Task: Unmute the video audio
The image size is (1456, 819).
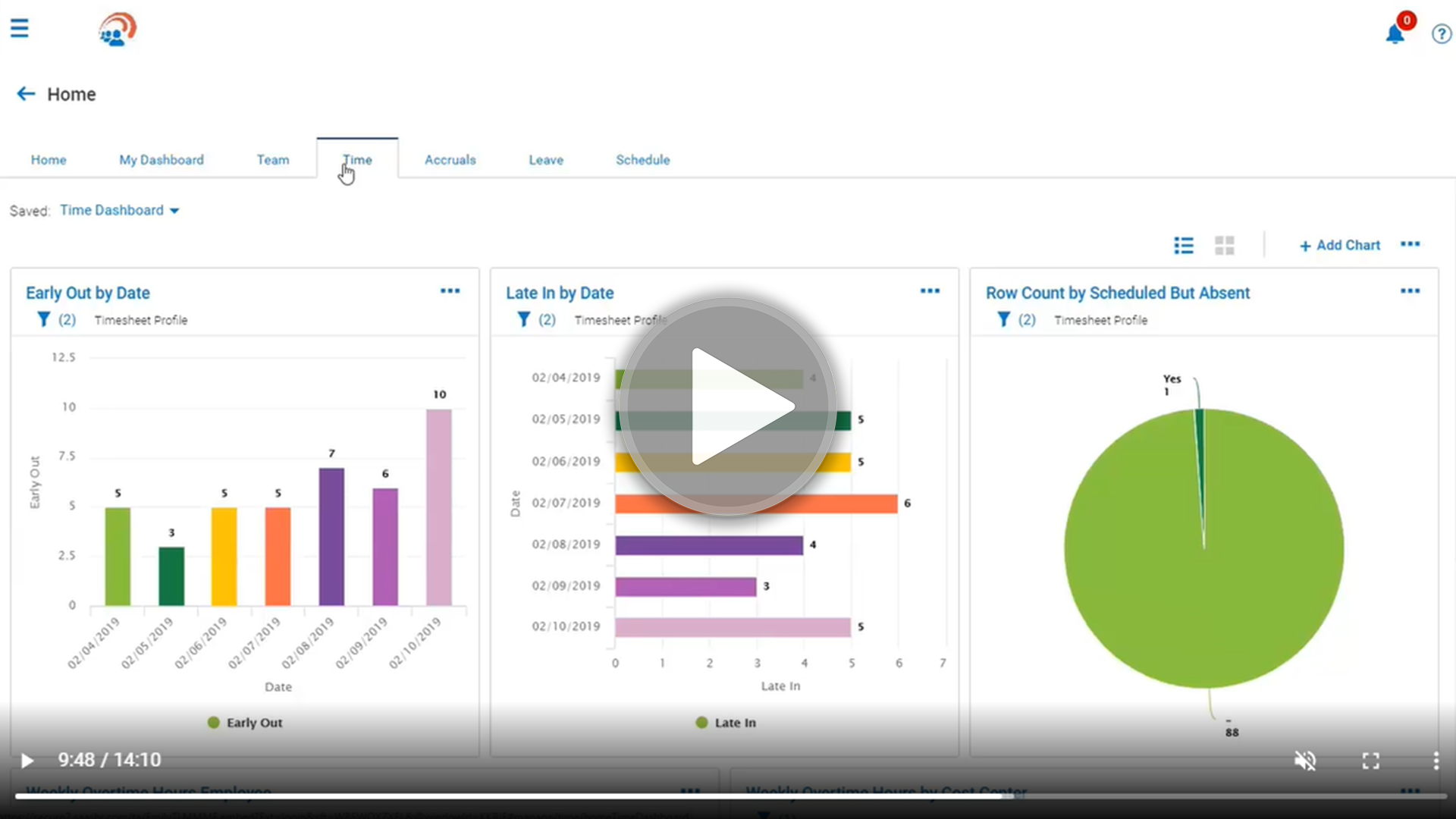Action: coord(1307,760)
